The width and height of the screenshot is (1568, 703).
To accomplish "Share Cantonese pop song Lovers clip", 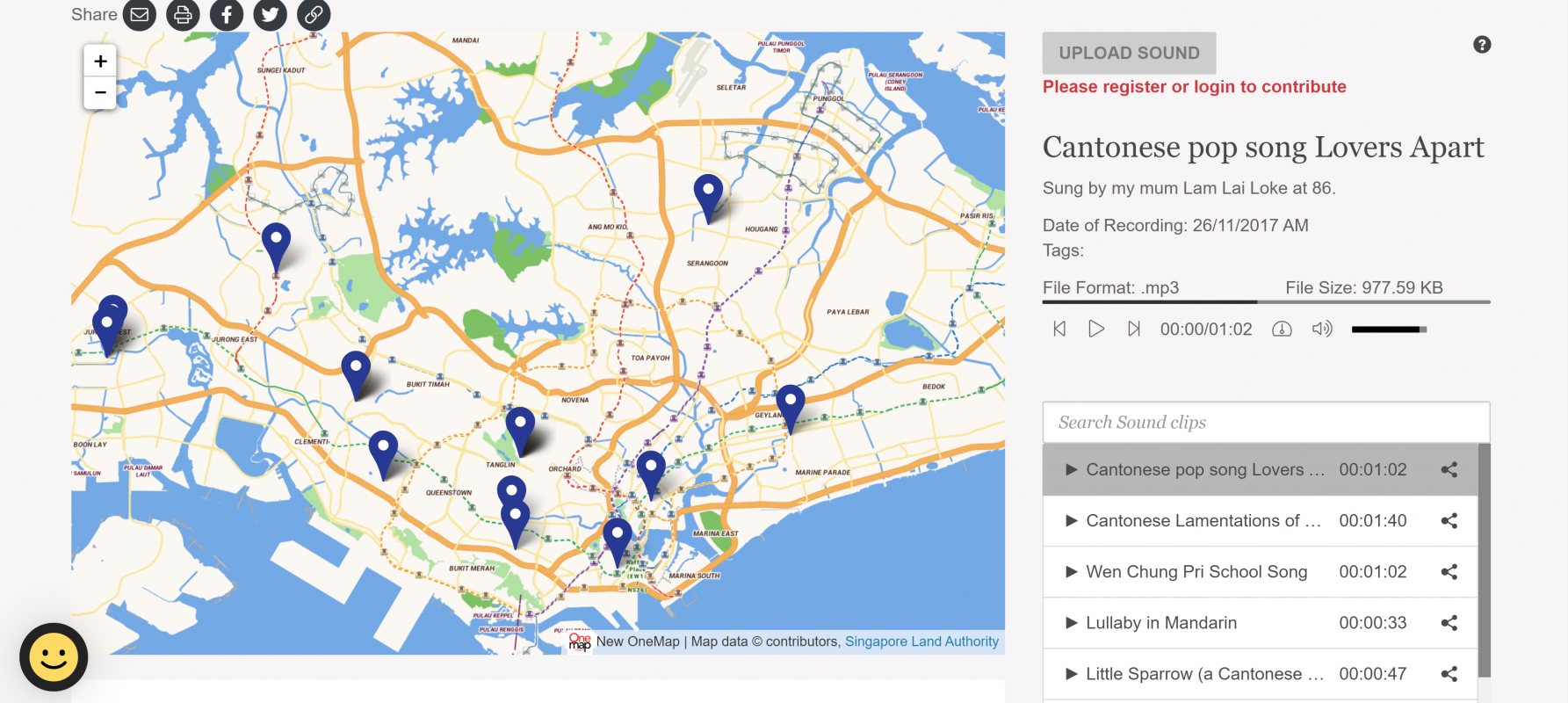I will (x=1449, y=470).
